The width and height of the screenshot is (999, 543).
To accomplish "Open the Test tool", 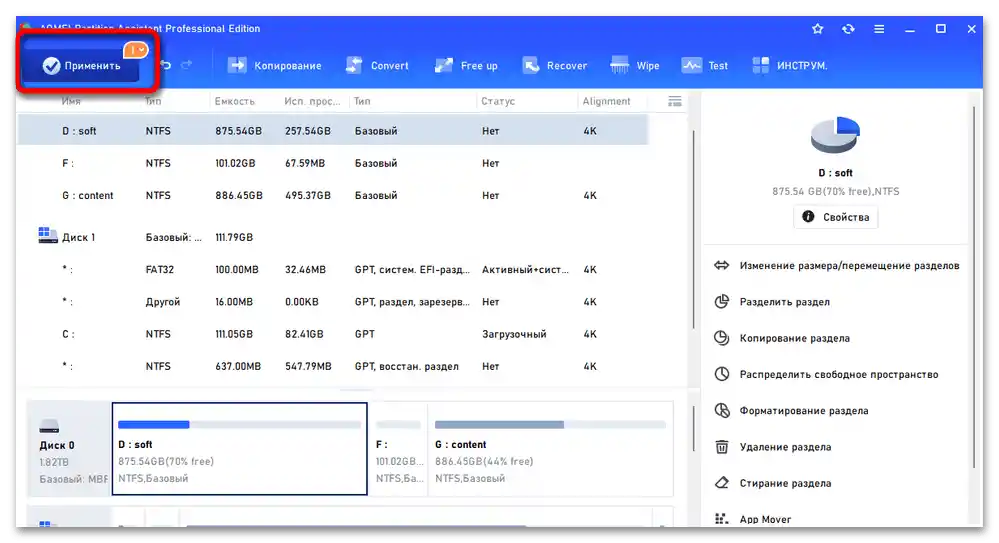I will [x=705, y=66].
